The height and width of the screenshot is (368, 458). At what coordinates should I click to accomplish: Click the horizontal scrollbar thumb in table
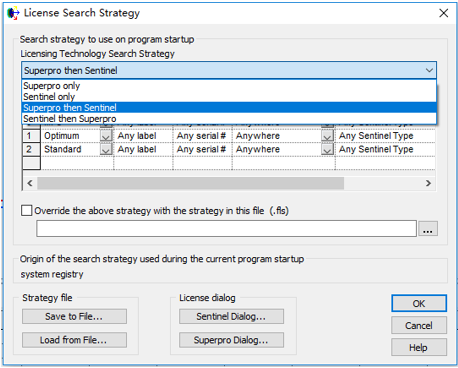pos(190,183)
